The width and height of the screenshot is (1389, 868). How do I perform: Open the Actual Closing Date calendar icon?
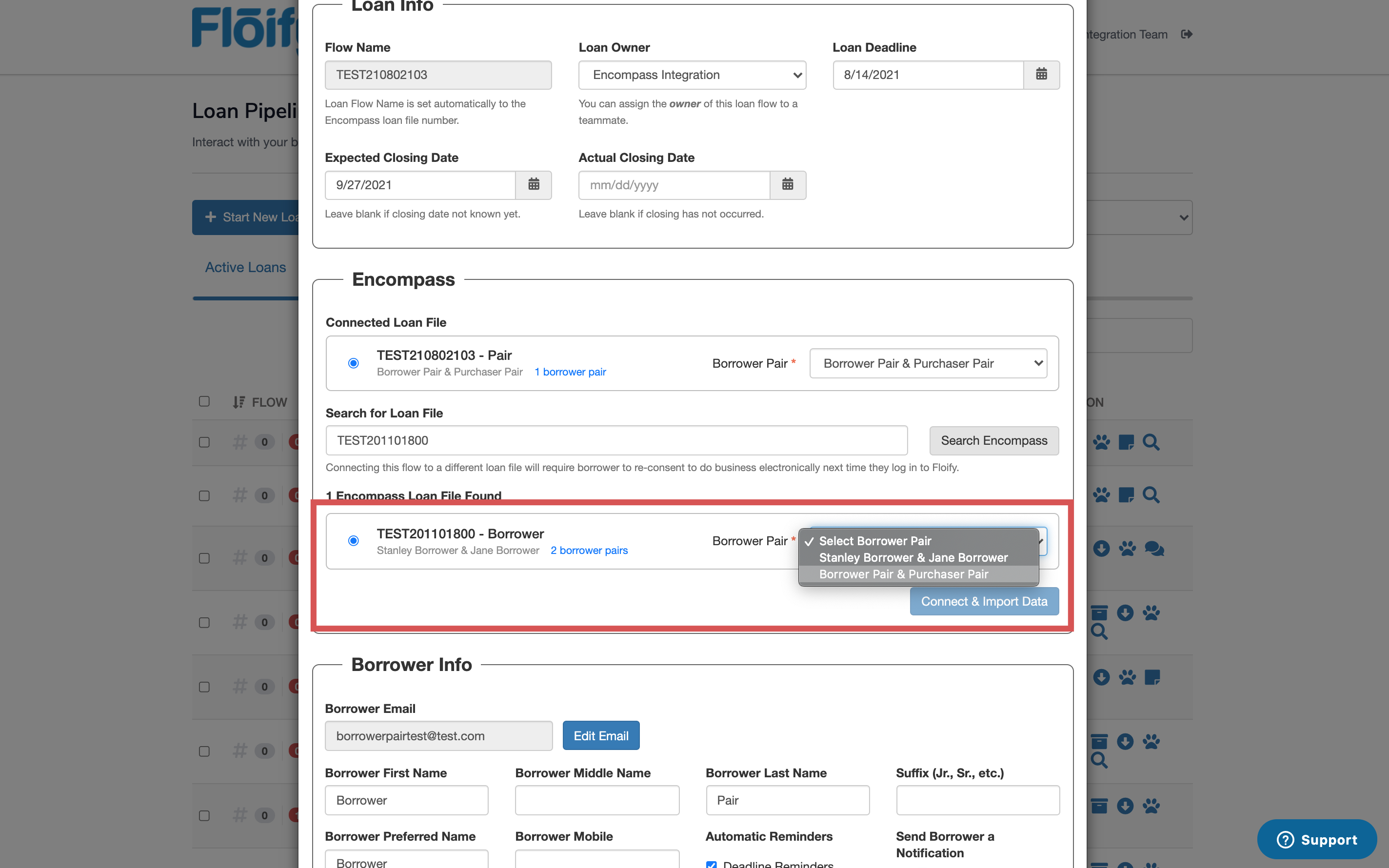(788, 185)
